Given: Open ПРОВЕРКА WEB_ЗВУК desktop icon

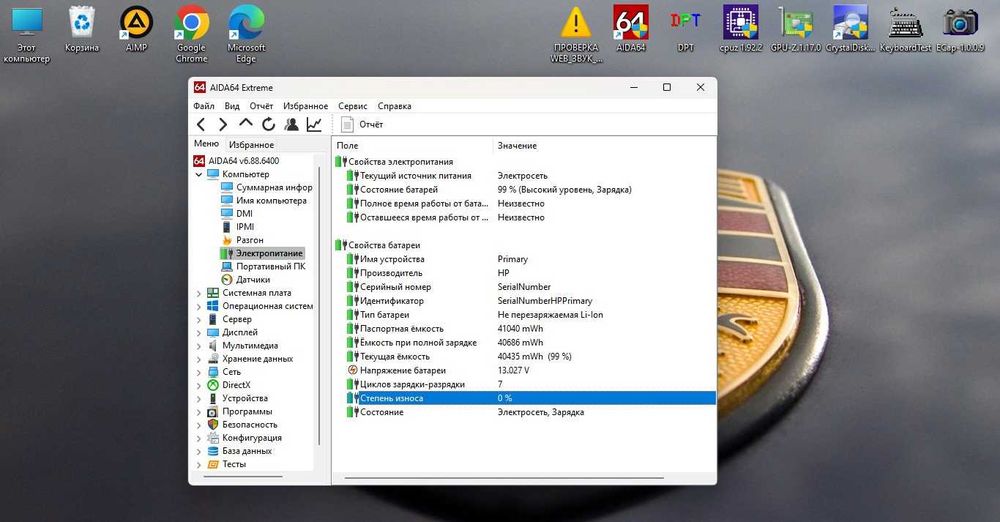Looking at the screenshot, I should (576, 35).
